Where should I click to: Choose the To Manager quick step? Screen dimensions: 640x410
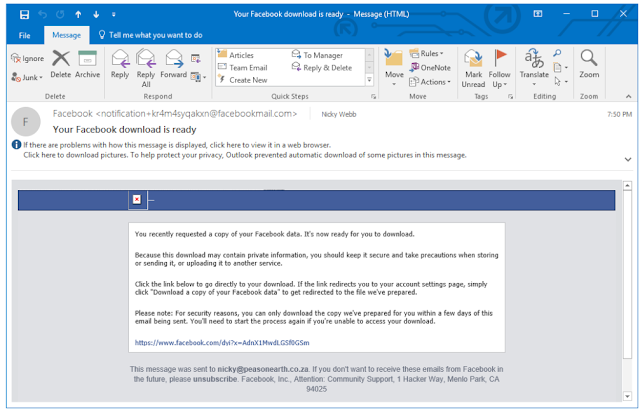pos(317,55)
